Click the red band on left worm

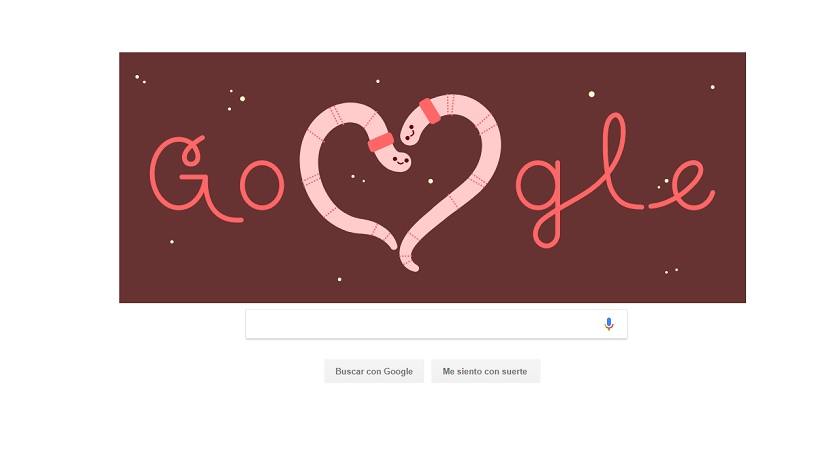click(x=381, y=142)
